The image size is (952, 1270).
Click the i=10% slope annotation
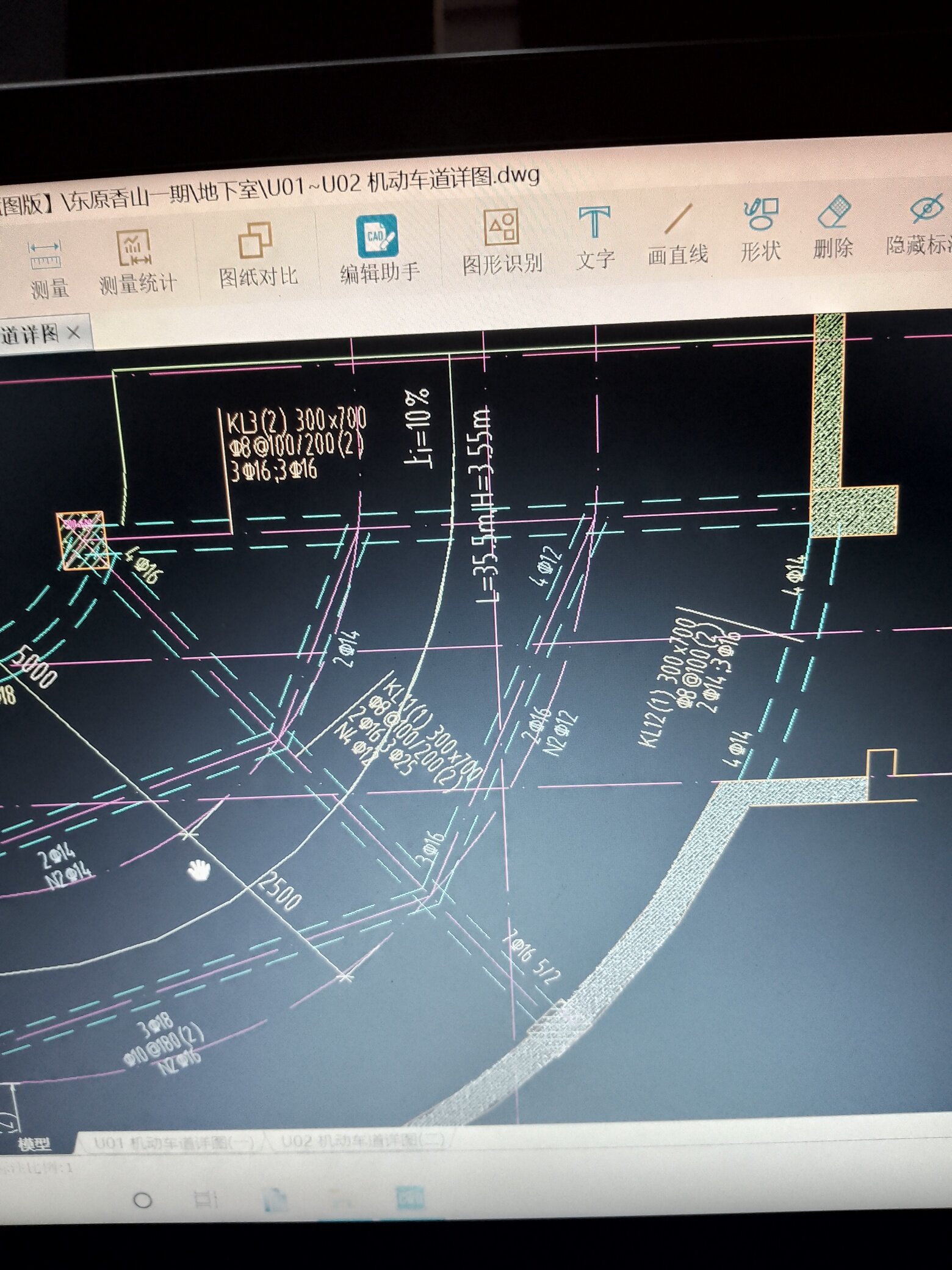click(x=419, y=429)
